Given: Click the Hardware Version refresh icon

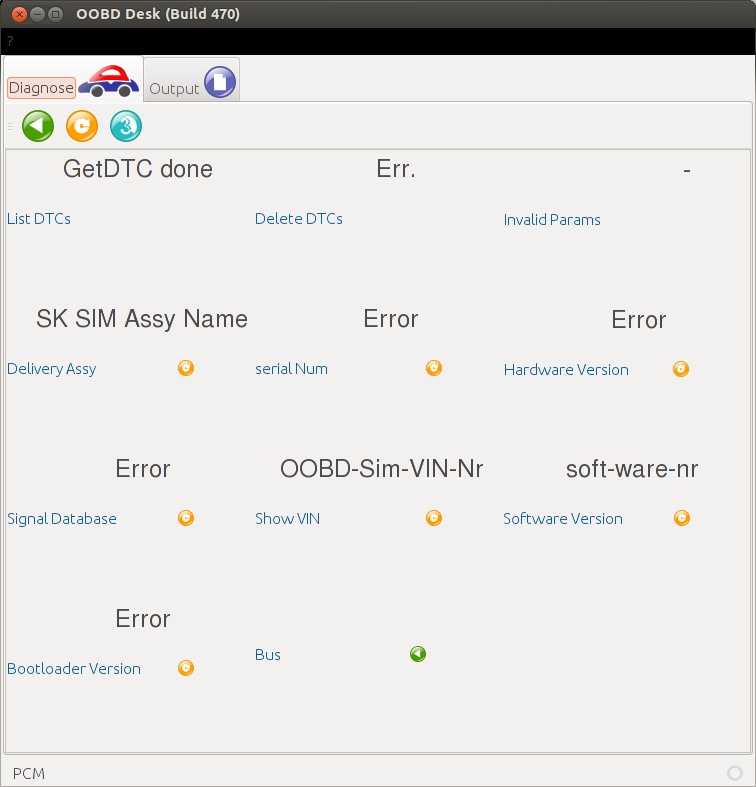Looking at the screenshot, I should [681, 369].
